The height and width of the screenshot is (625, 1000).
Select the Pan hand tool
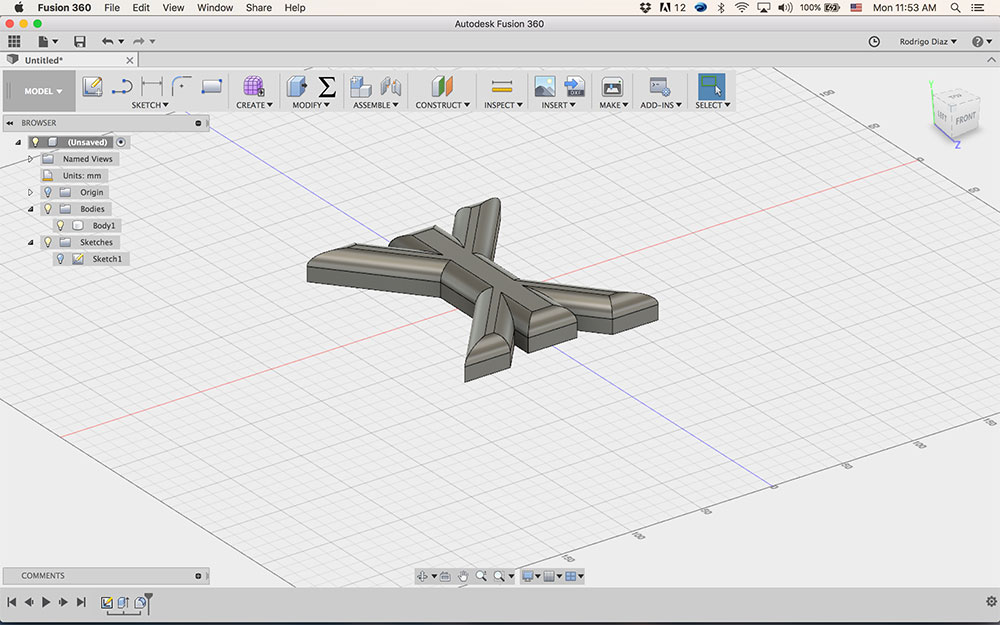pyautogui.click(x=463, y=577)
